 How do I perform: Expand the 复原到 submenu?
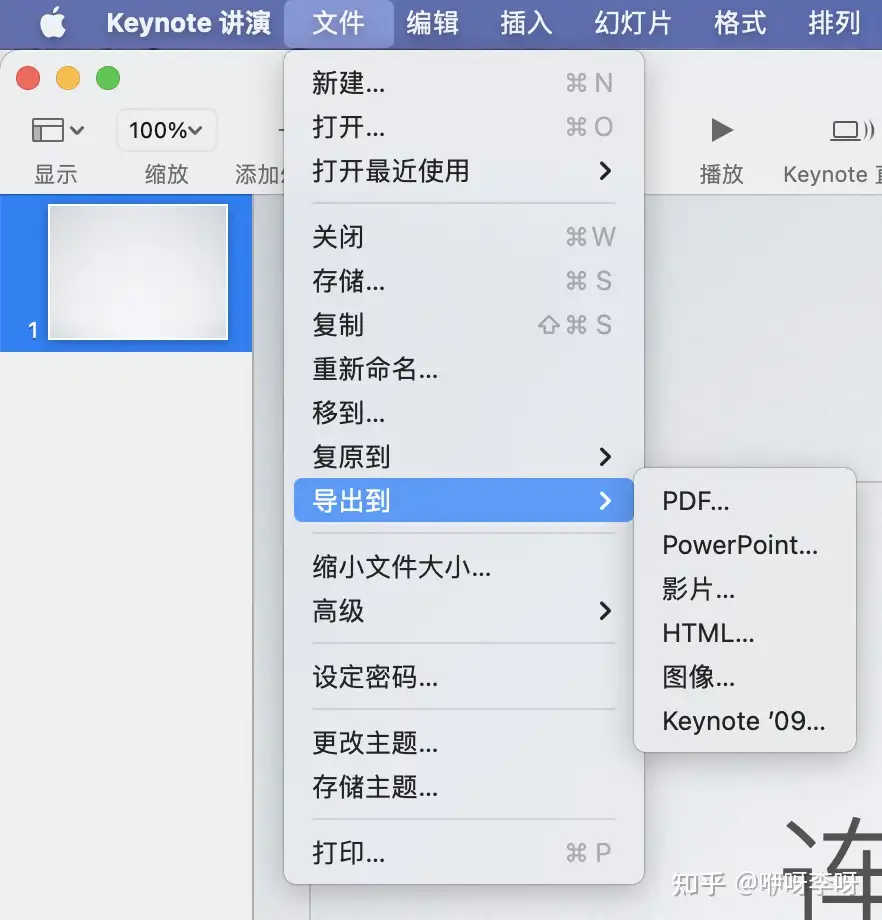pyautogui.click(x=464, y=456)
